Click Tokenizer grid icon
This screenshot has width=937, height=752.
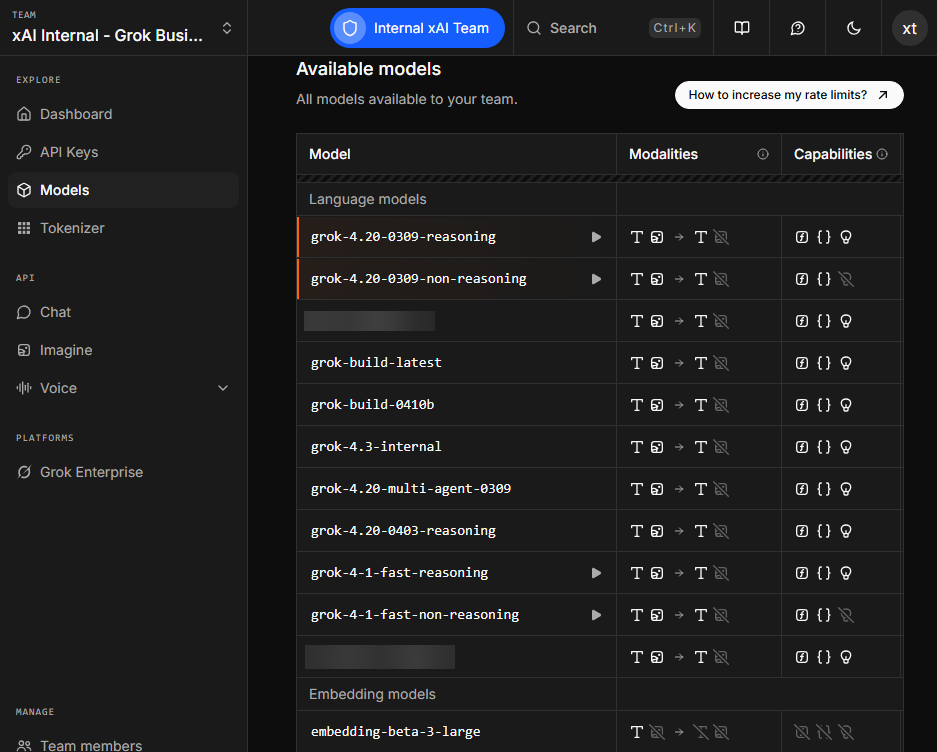pyautogui.click(x=24, y=228)
